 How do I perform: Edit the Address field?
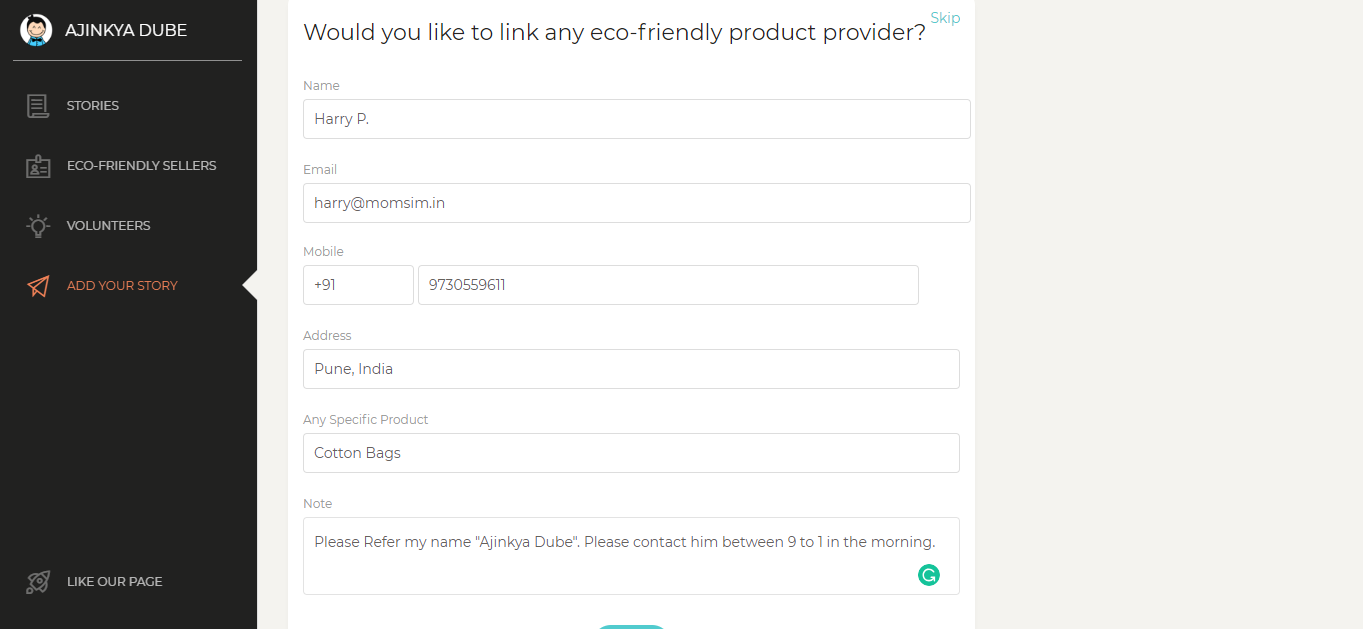(x=631, y=369)
